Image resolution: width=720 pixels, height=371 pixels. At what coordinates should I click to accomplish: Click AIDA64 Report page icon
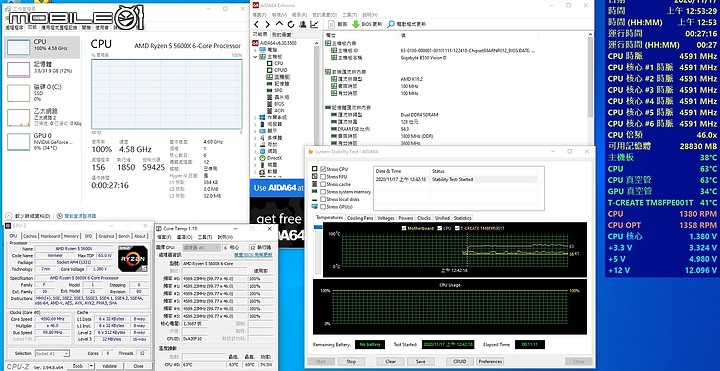point(332,24)
